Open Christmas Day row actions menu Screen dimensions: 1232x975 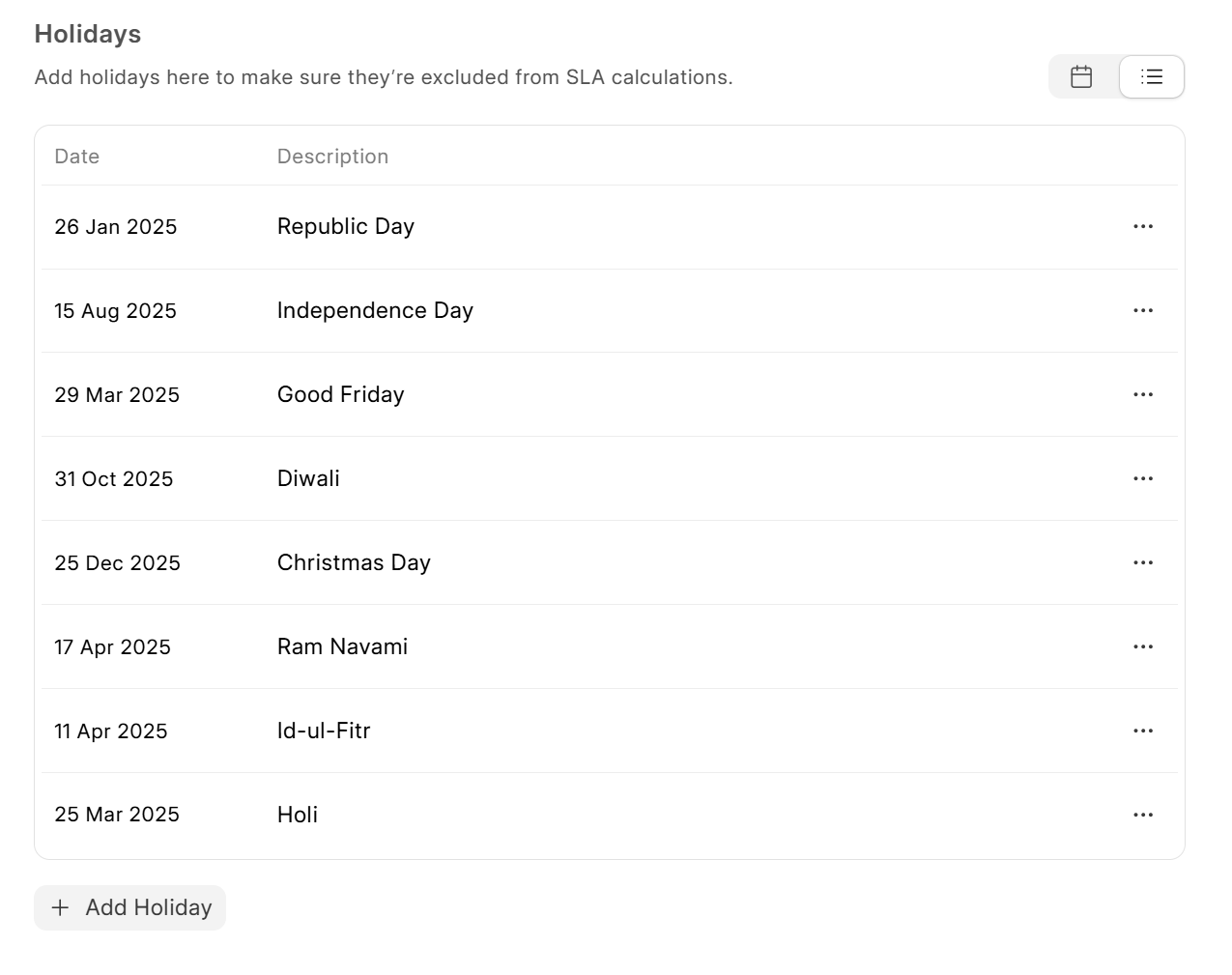point(1143,562)
